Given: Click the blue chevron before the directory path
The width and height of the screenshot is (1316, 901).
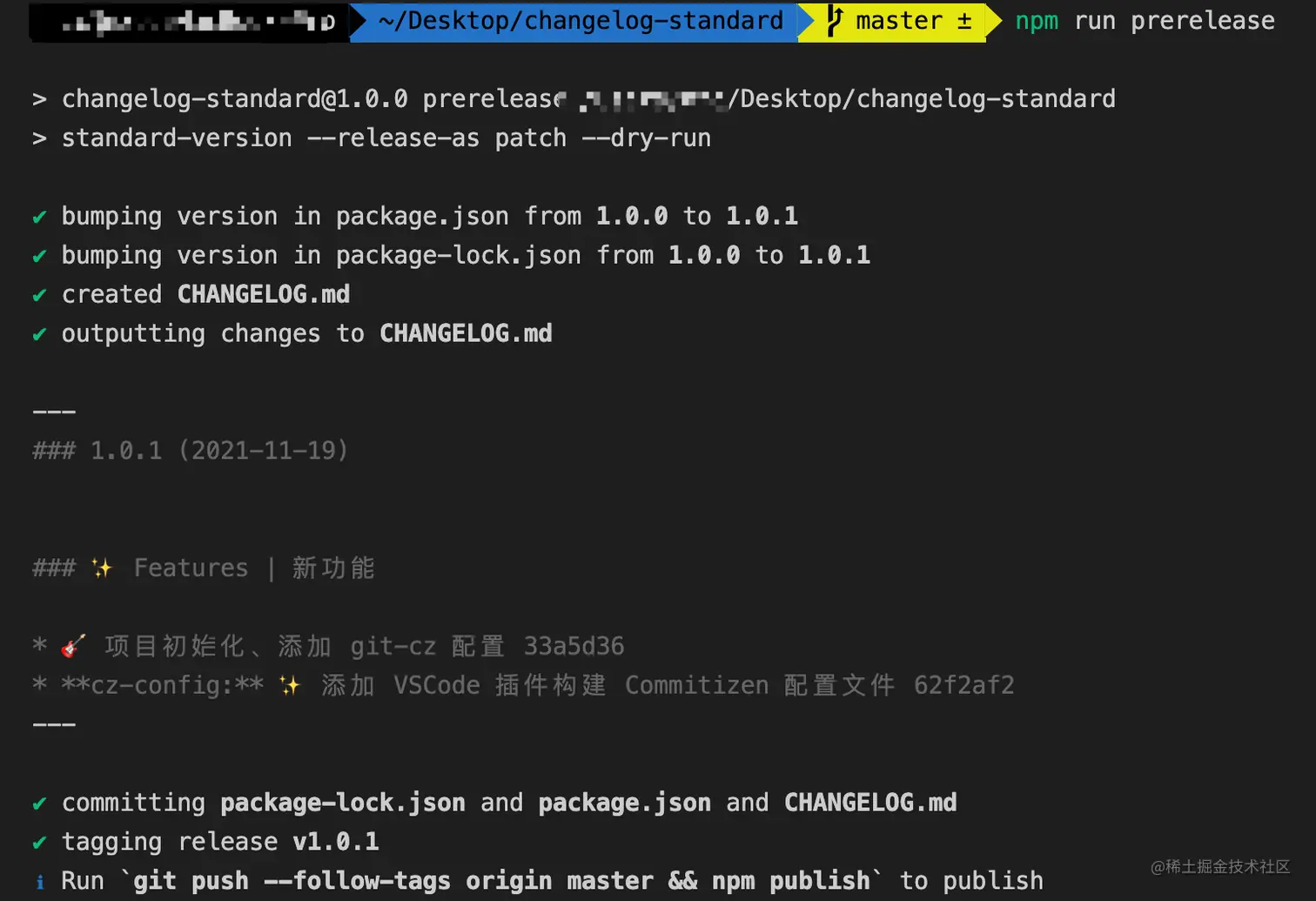Looking at the screenshot, I should click(x=359, y=21).
